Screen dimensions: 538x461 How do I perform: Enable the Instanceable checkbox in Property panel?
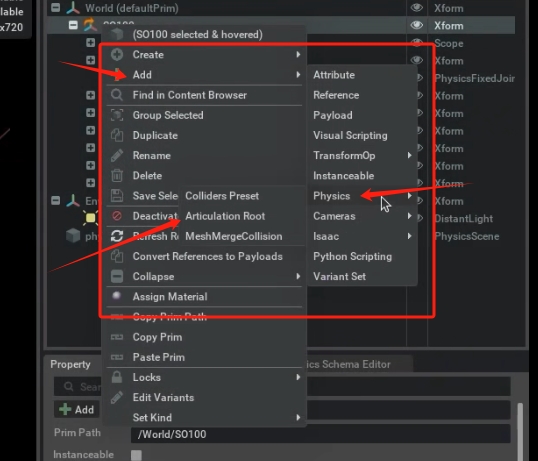click(x=136, y=455)
